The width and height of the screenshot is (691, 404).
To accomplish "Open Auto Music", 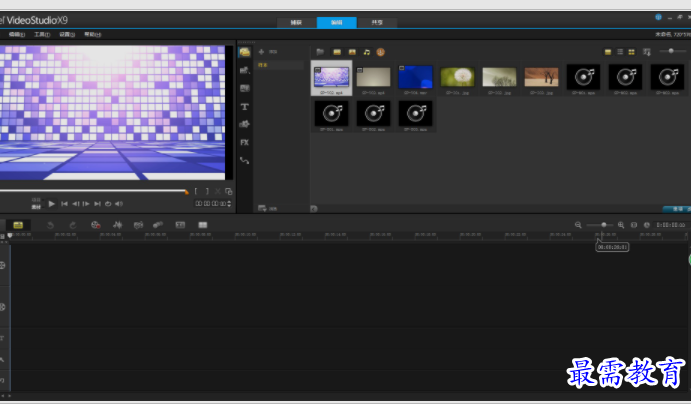I will (138, 225).
